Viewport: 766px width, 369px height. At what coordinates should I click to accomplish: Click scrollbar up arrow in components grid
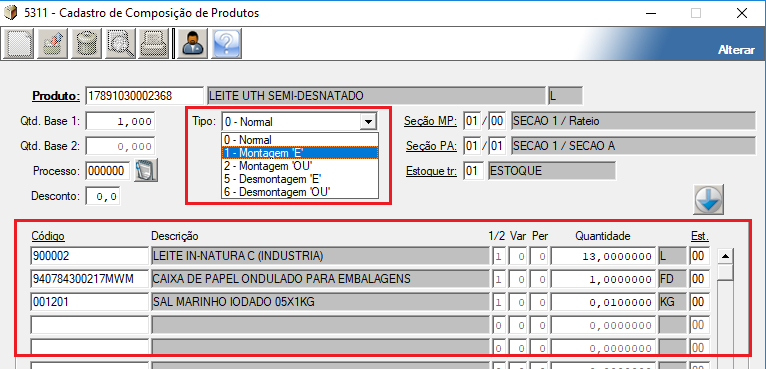pyautogui.click(x=725, y=256)
